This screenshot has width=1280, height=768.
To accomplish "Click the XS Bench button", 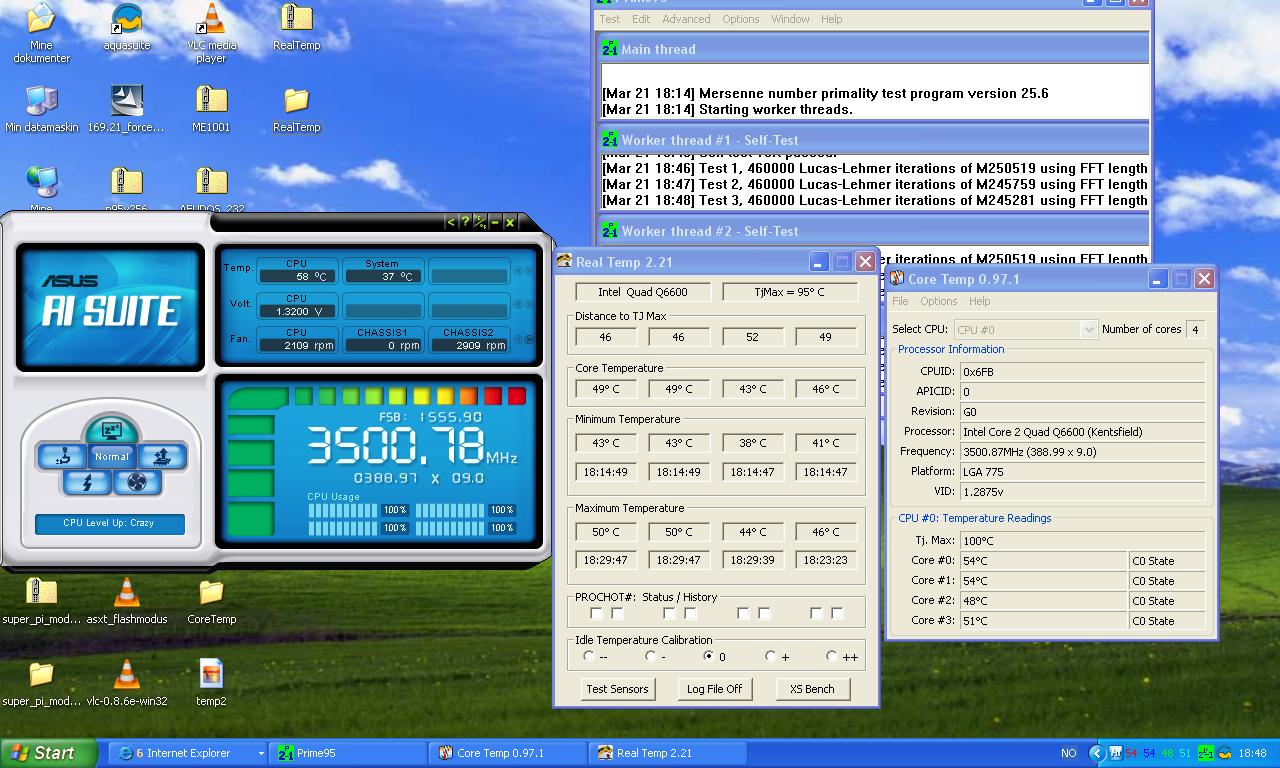I will pos(812,689).
